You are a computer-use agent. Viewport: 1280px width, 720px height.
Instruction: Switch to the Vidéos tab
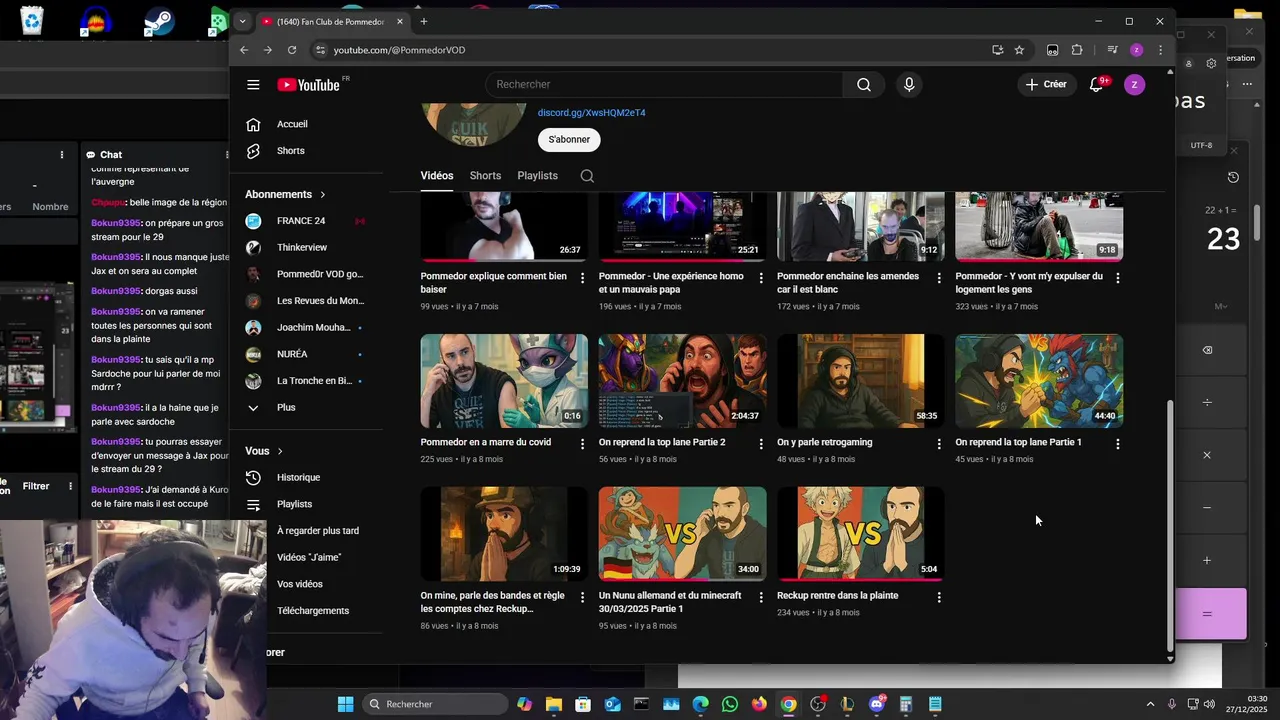coord(437,176)
